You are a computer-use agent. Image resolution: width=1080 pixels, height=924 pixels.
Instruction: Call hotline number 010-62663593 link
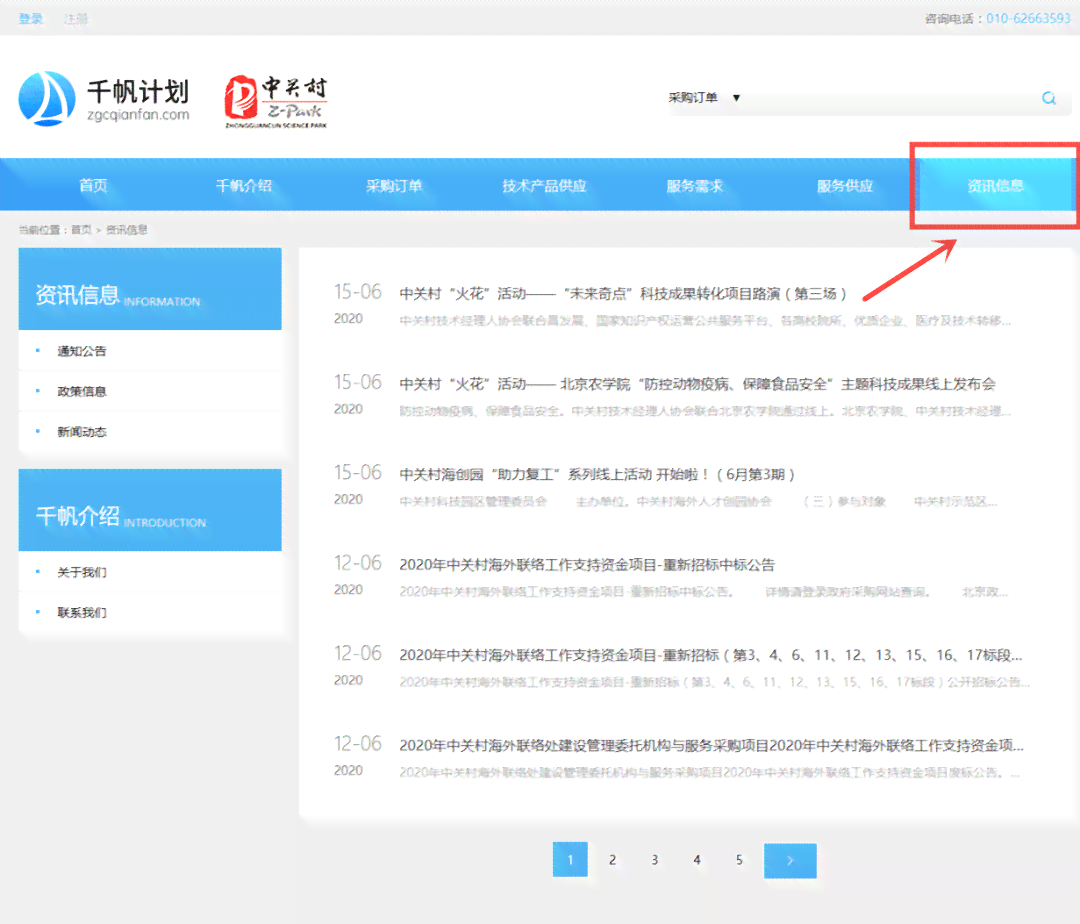[x=1028, y=19]
